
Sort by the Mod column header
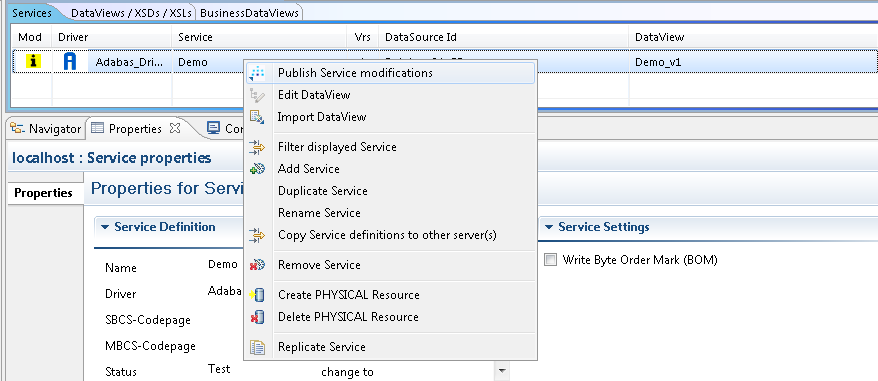coord(30,37)
